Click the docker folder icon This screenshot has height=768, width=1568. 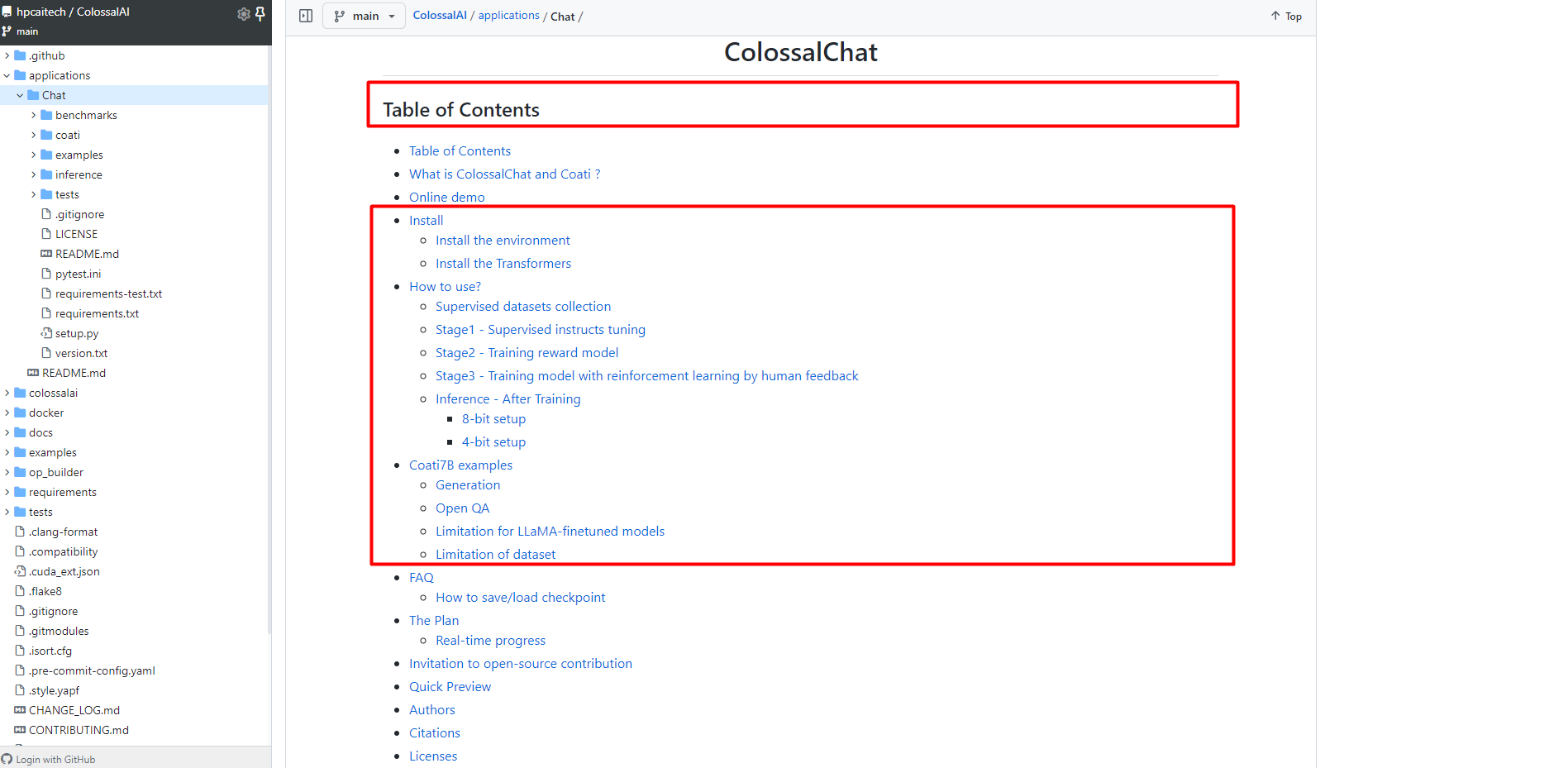(20, 413)
